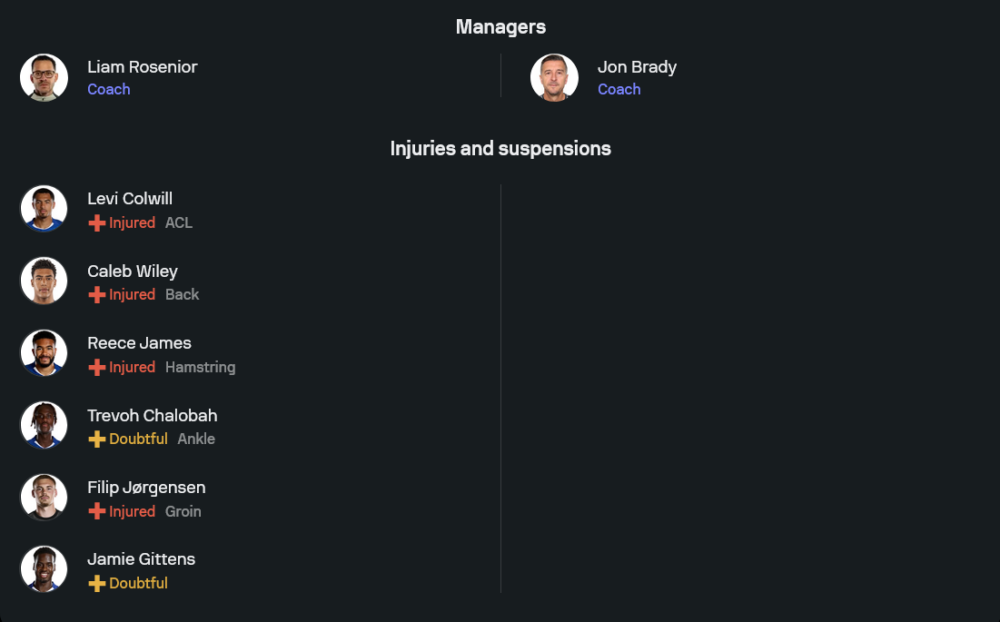Click Jon Brady's manager photo

pyautogui.click(x=554, y=78)
